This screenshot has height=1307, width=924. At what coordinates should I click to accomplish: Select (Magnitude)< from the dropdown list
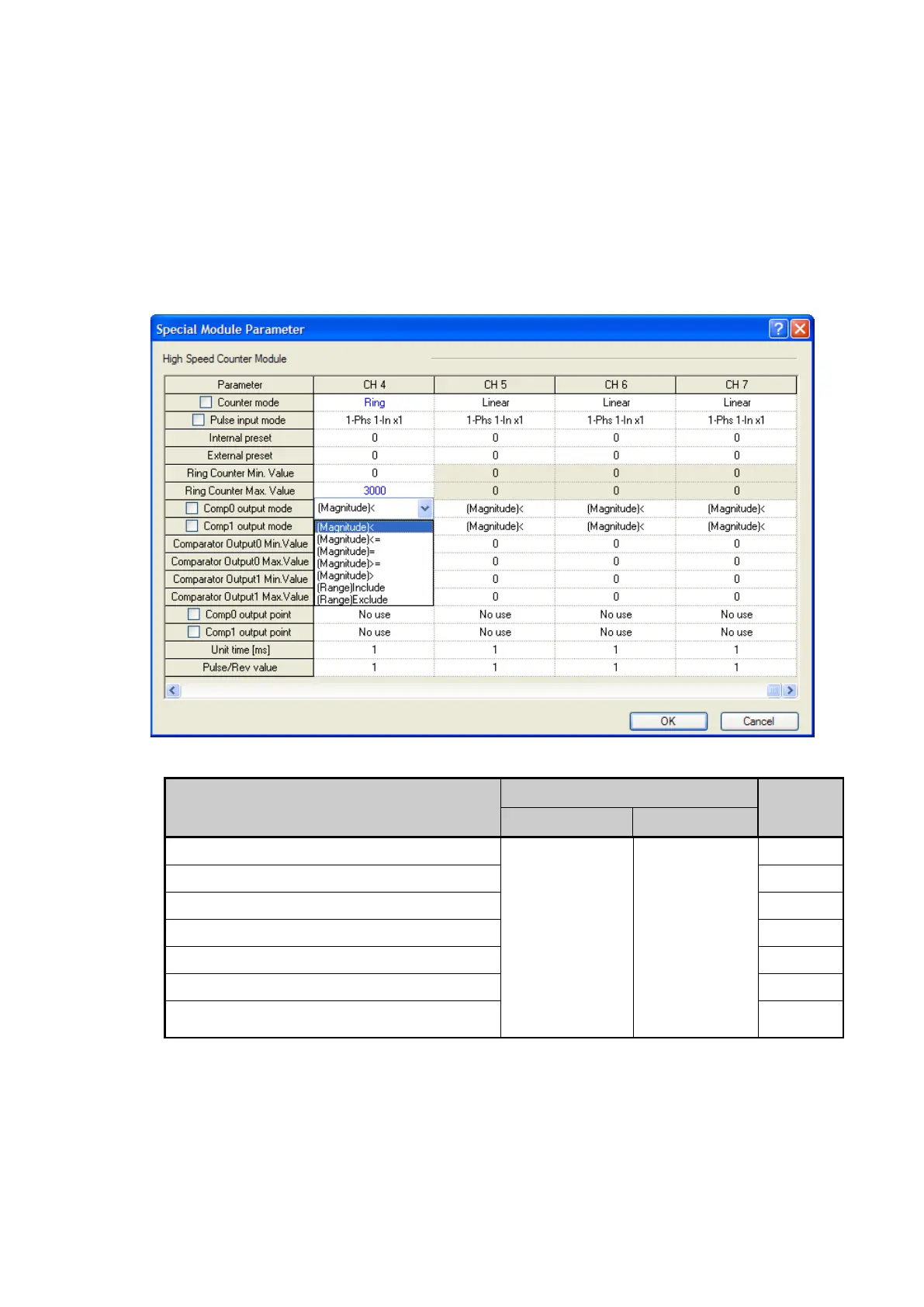coord(374,527)
